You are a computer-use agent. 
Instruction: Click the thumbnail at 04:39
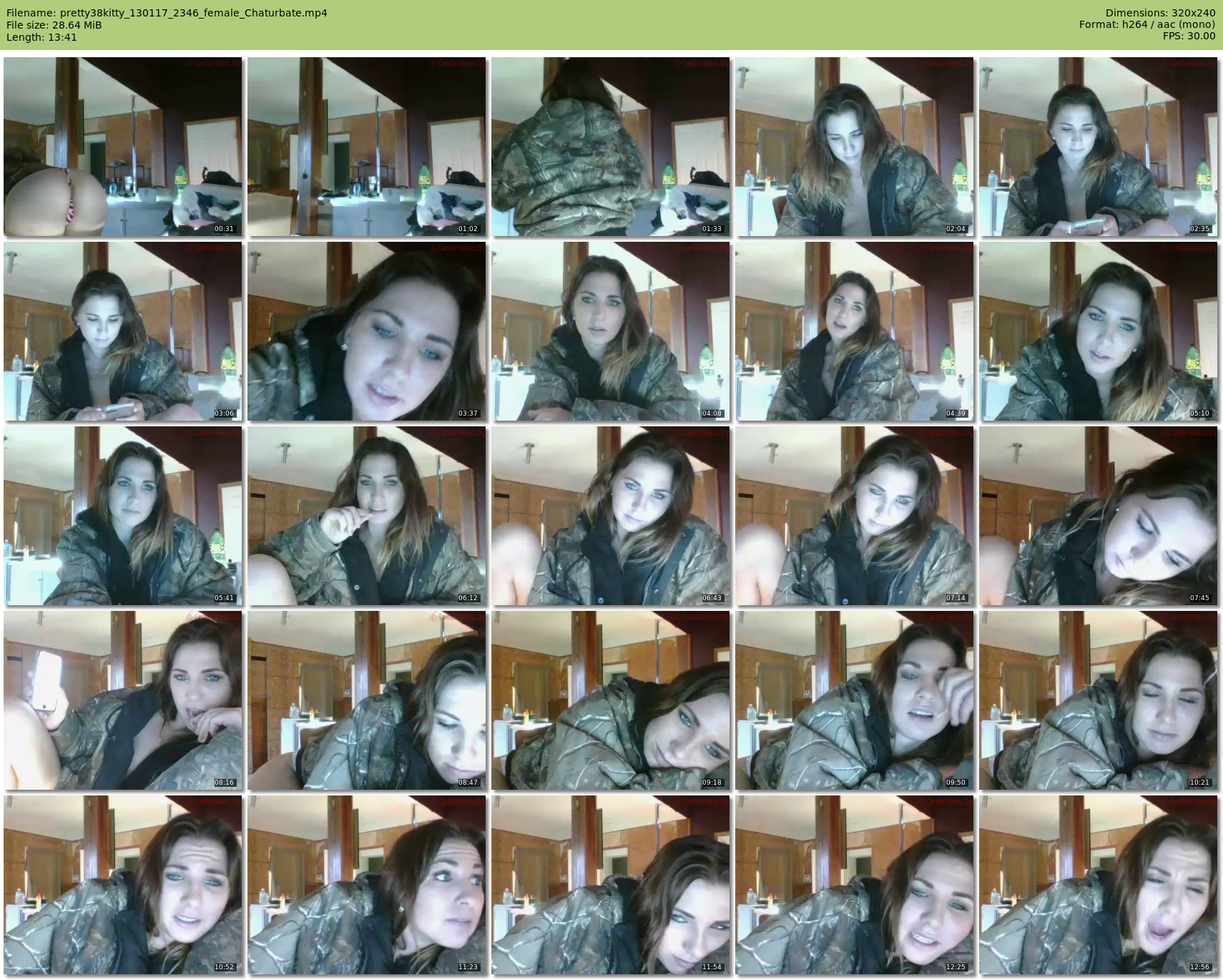click(x=855, y=331)
